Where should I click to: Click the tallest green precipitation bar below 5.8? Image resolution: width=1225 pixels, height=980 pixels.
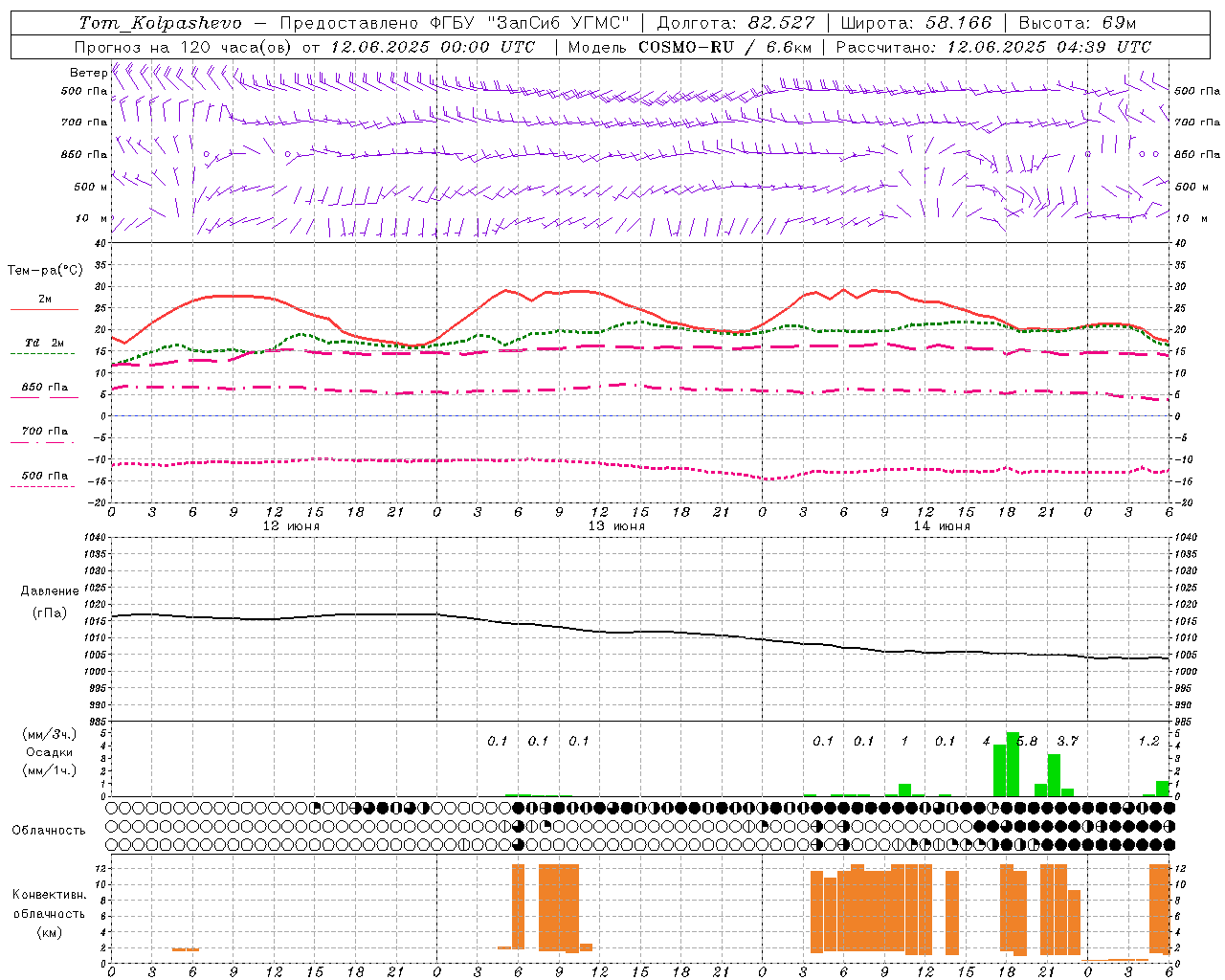pyautogui.click(x=1013, y=764)
